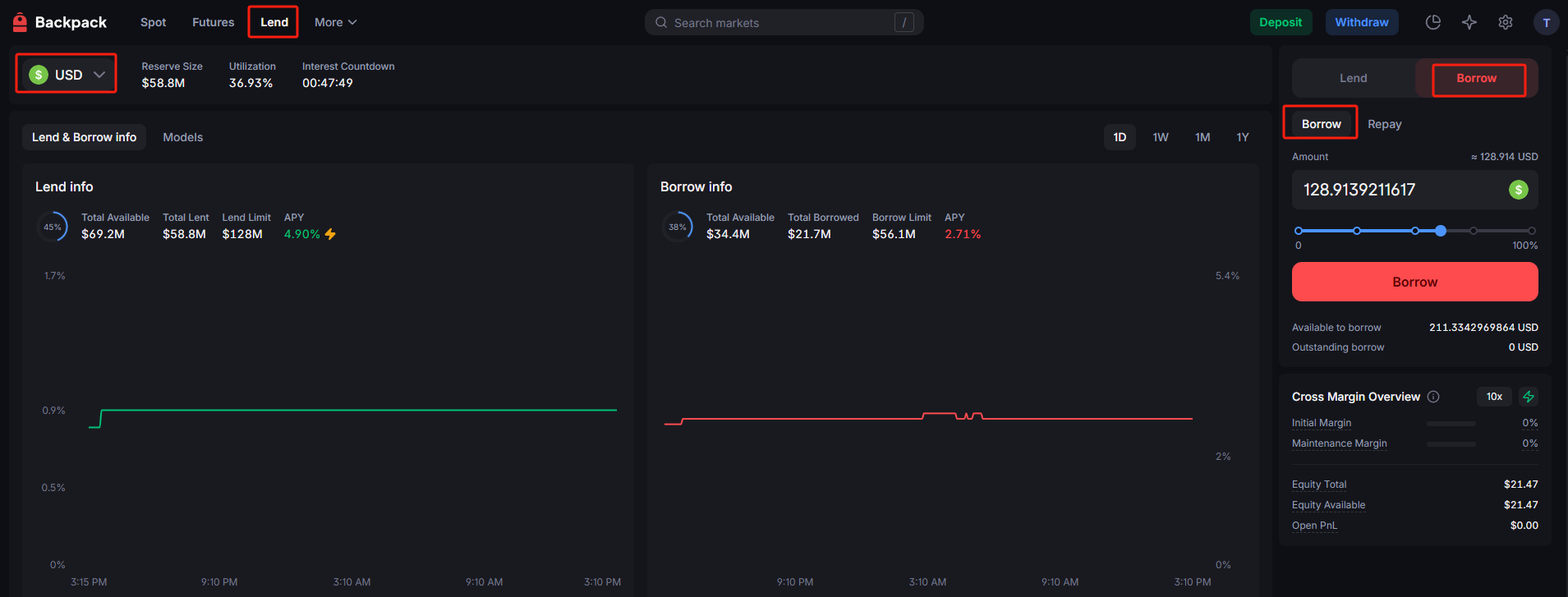The image size is (1568, 597).
Task: Select the Repay option
Action: [1384, 124]
